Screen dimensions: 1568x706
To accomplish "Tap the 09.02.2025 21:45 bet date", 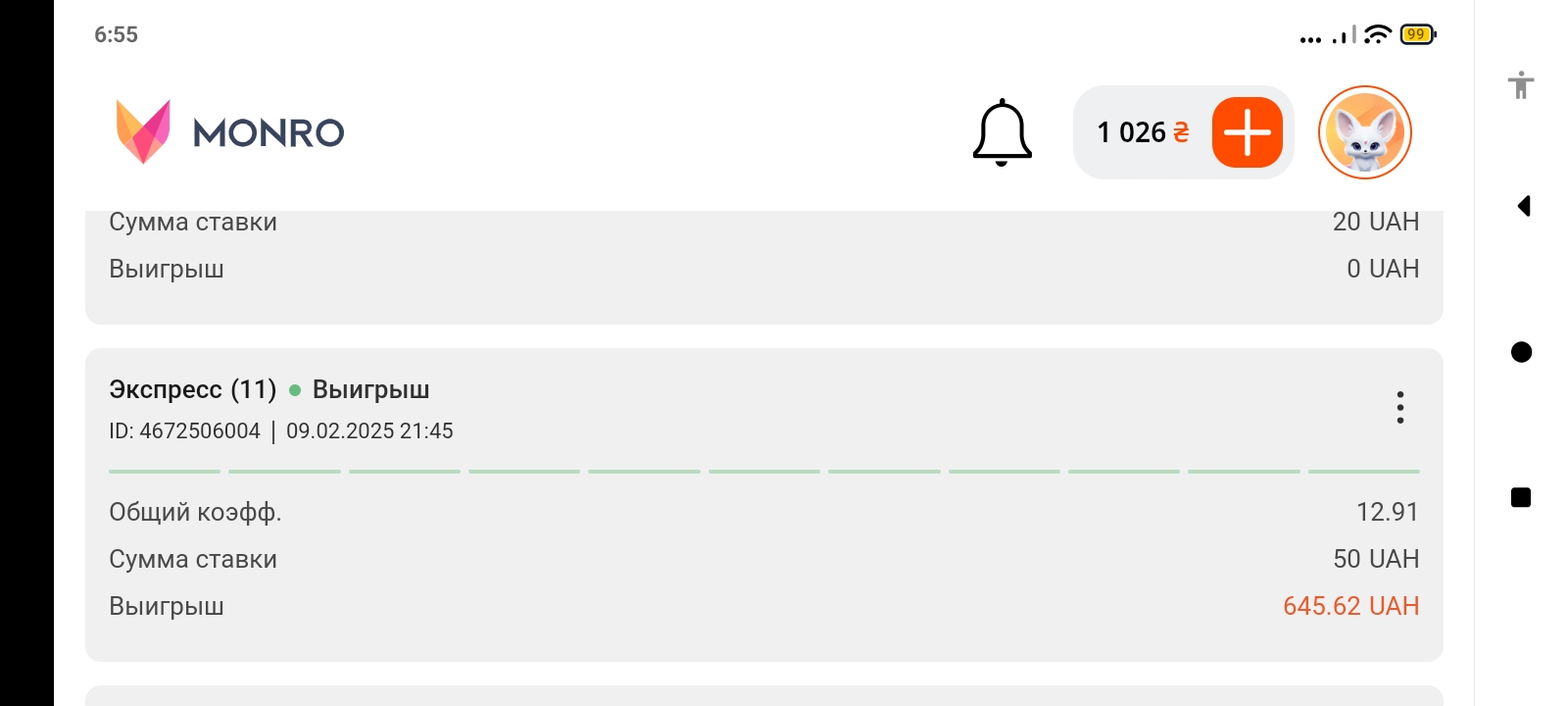I will click(369, 431).
